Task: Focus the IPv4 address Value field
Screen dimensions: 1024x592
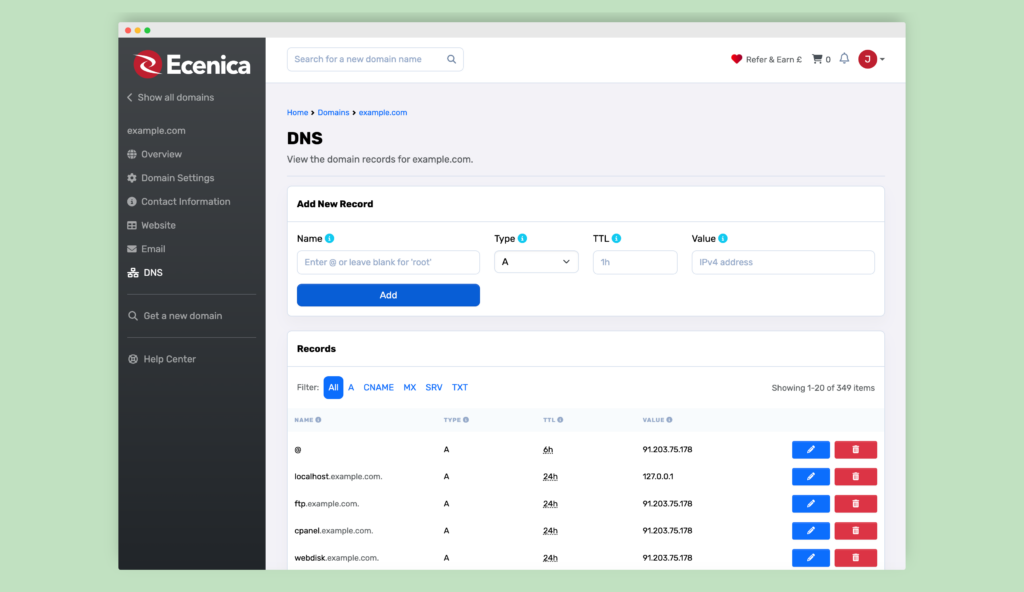Action: (783, 262)
